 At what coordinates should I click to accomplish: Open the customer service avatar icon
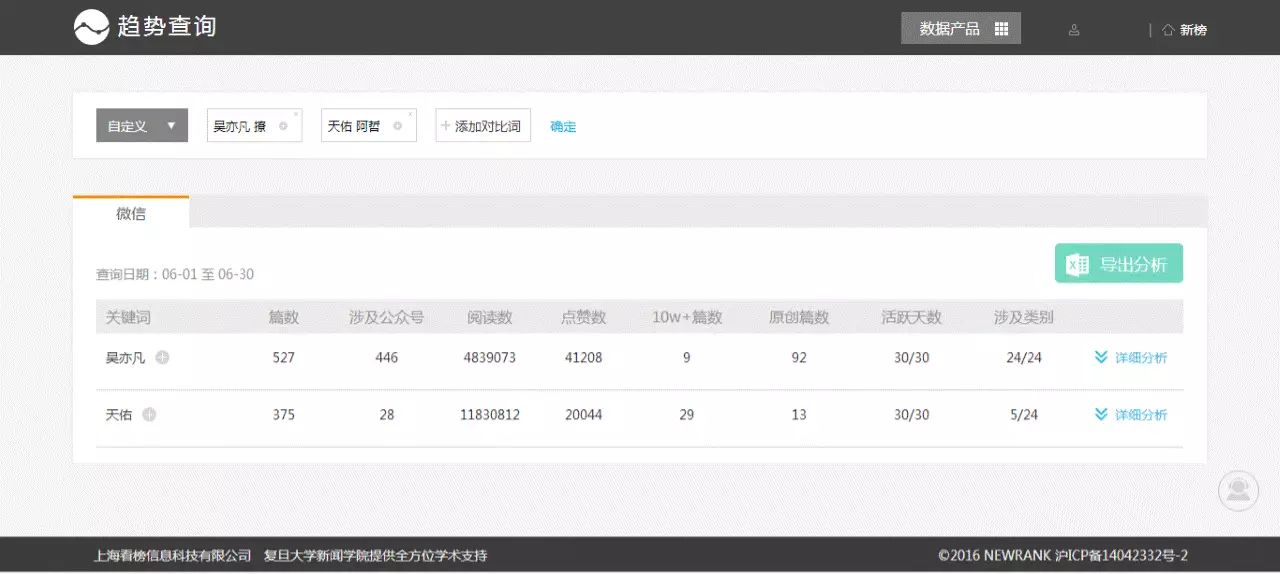point(1238,490)
